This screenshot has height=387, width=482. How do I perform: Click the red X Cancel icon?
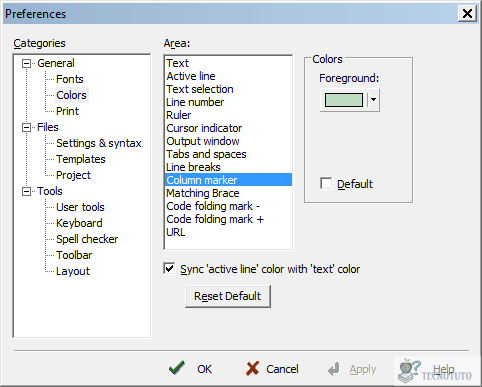252,369
